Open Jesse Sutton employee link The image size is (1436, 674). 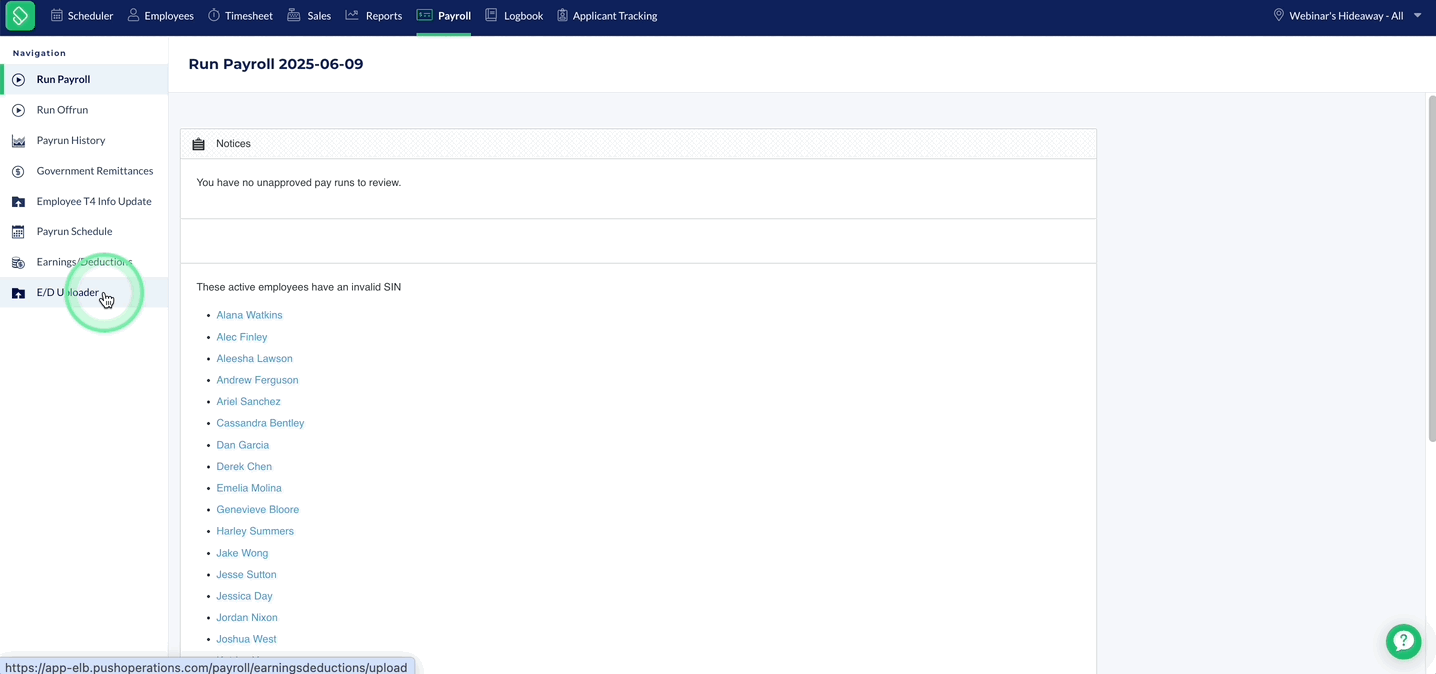pyautogui.click(x=246, y=575)
